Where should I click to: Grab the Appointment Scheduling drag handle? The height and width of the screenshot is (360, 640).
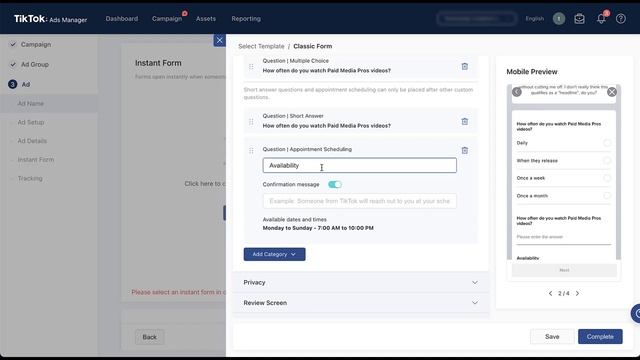[251, 151]
